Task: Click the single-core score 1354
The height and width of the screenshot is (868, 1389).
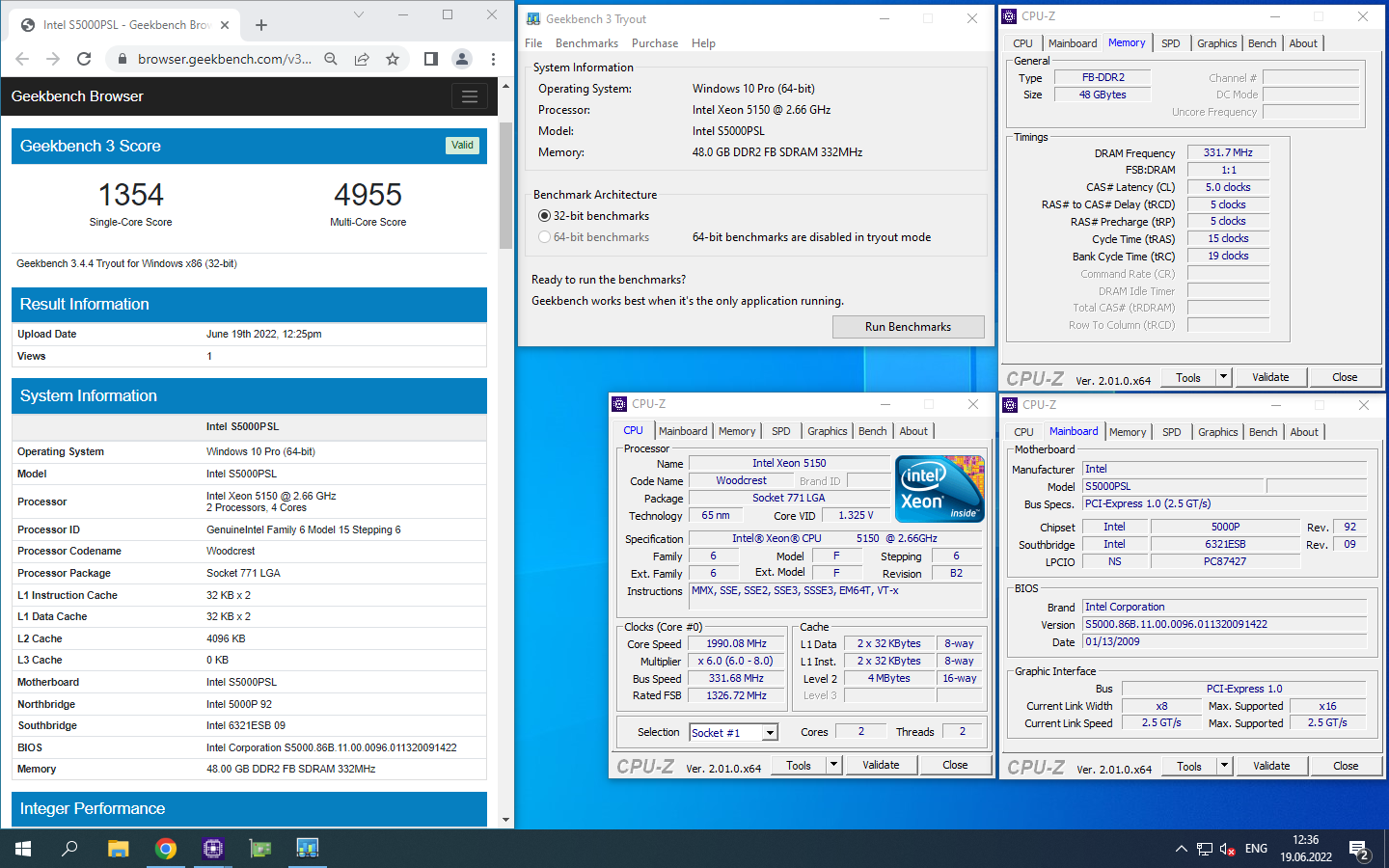Action: pos(131,195)
